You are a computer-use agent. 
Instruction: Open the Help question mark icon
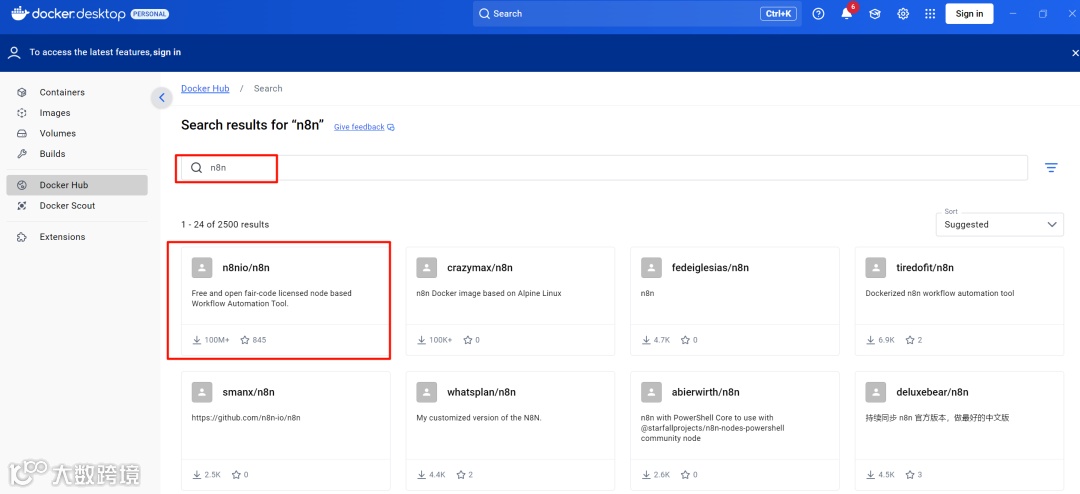pyautogui.click(x=818, y=14)
